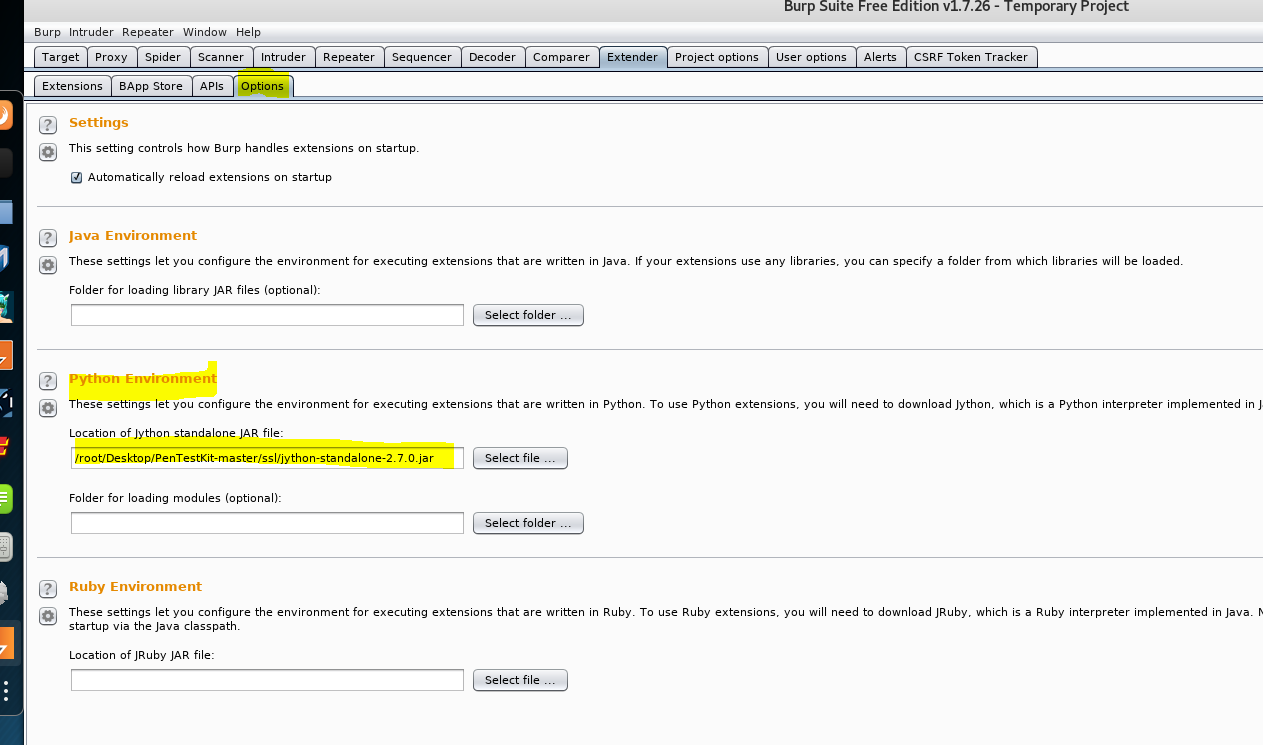Open the gear menu in Java Environment section

(48, 265)
